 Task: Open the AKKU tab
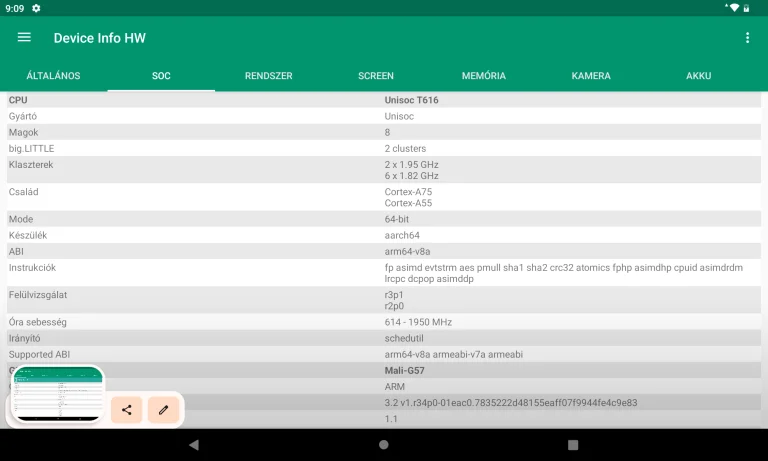[x=698, y=76]
